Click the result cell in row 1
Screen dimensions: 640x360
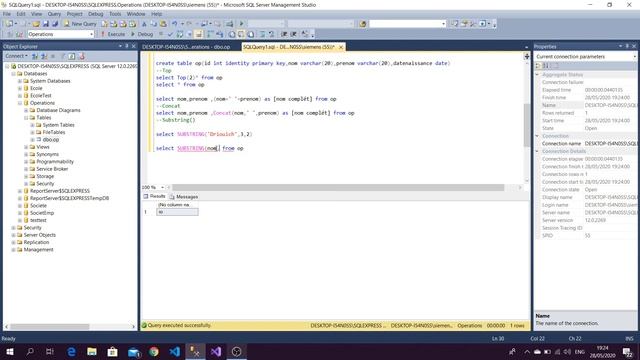click(177, 212)
